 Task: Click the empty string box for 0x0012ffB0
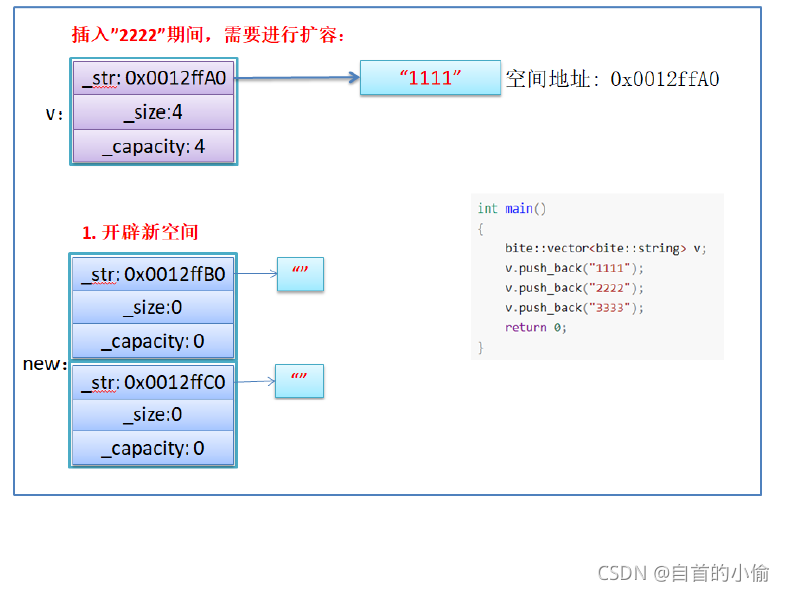click(x=300, y=274)
